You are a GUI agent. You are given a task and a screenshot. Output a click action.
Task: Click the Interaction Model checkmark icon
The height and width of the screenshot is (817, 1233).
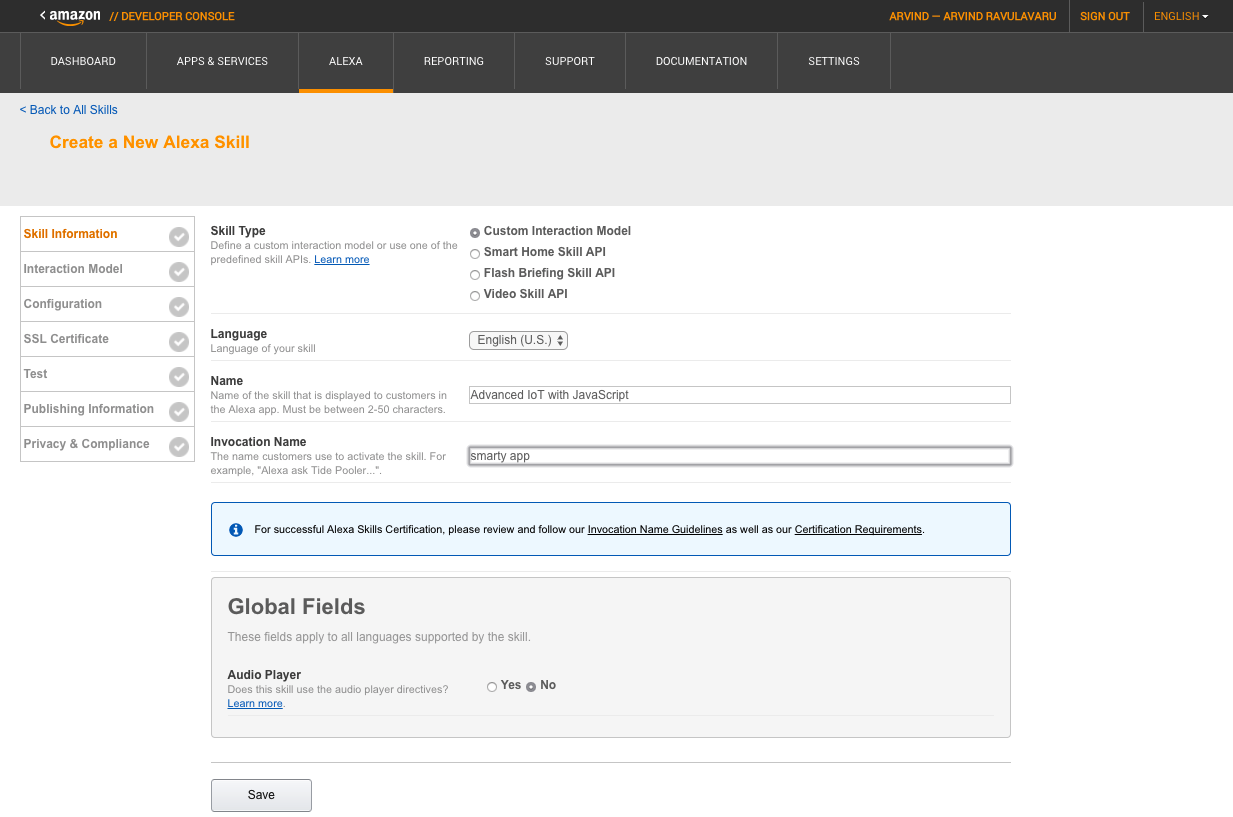179,272
